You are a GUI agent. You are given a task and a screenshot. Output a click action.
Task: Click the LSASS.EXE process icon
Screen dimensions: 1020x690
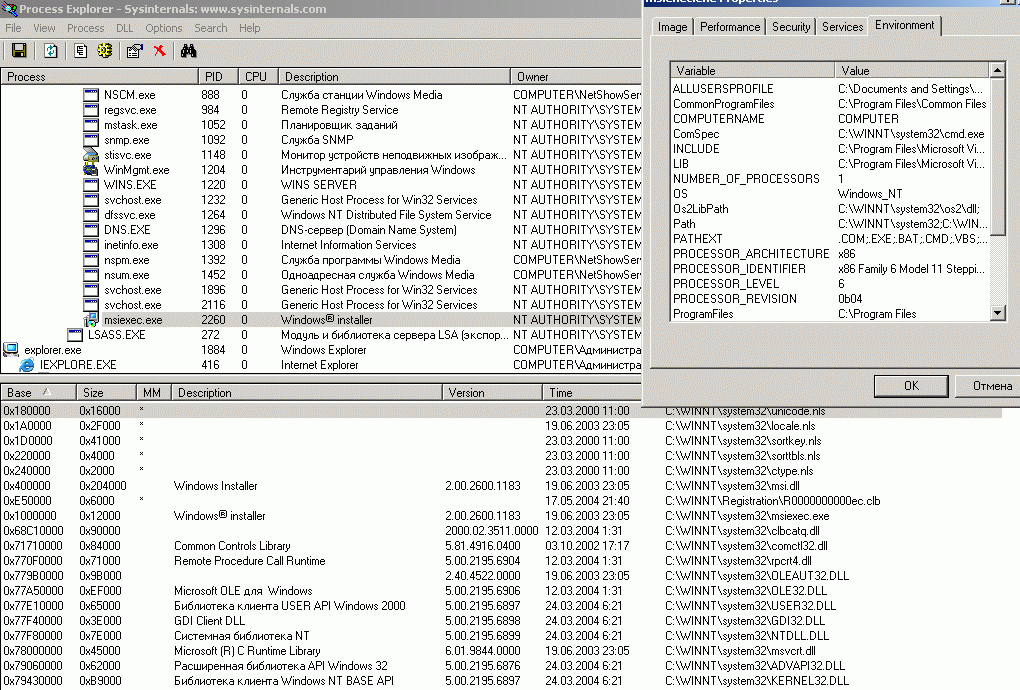75,335
